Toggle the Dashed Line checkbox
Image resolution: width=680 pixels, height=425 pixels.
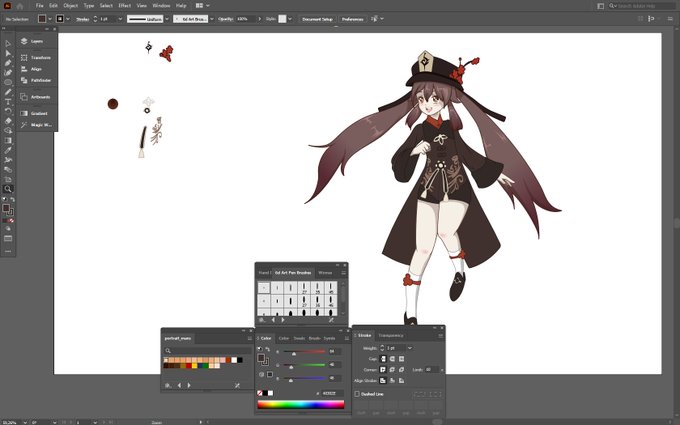coord(357,394)
